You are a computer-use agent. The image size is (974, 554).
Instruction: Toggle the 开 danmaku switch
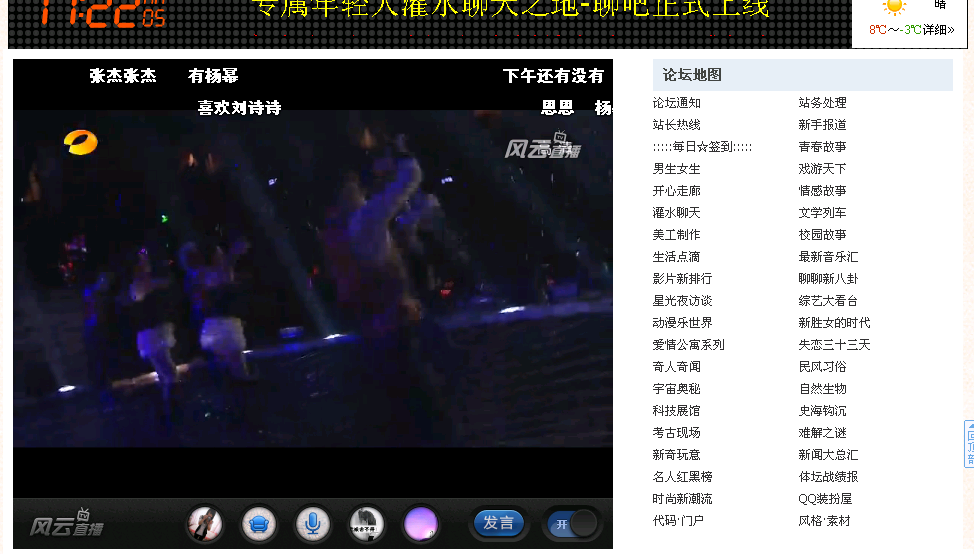click(572, 523)
